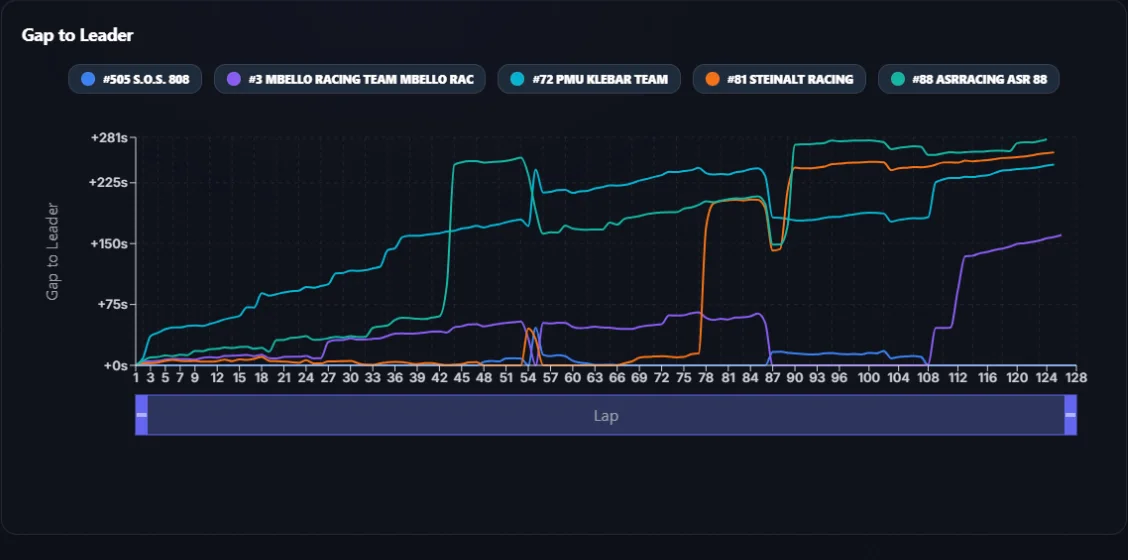
Task: Click the cyan dot for #72 PMU
Action: (x=518, y=79)
